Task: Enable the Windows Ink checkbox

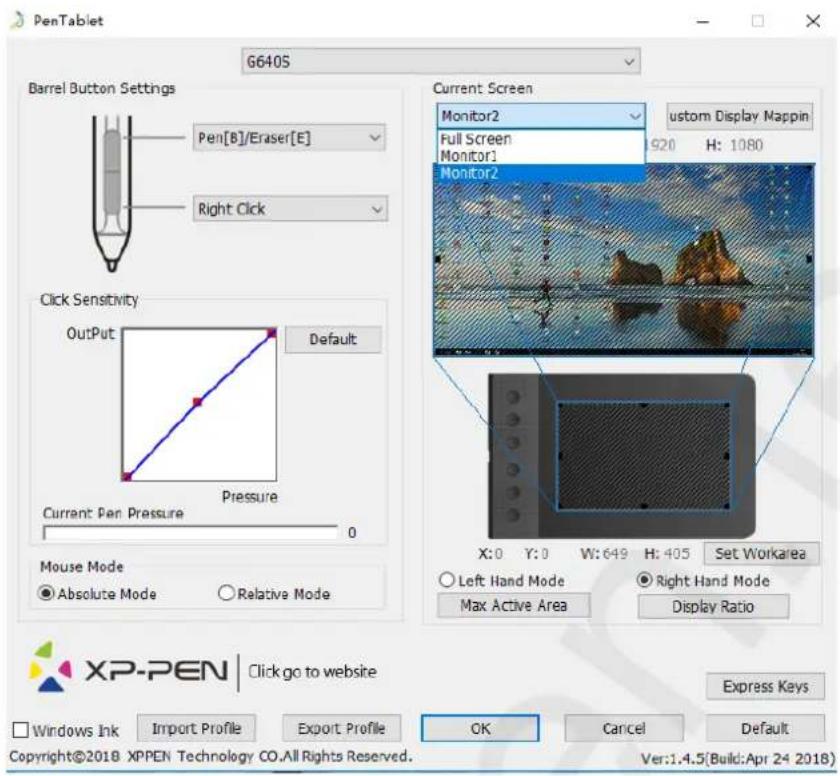Action: 20,729
